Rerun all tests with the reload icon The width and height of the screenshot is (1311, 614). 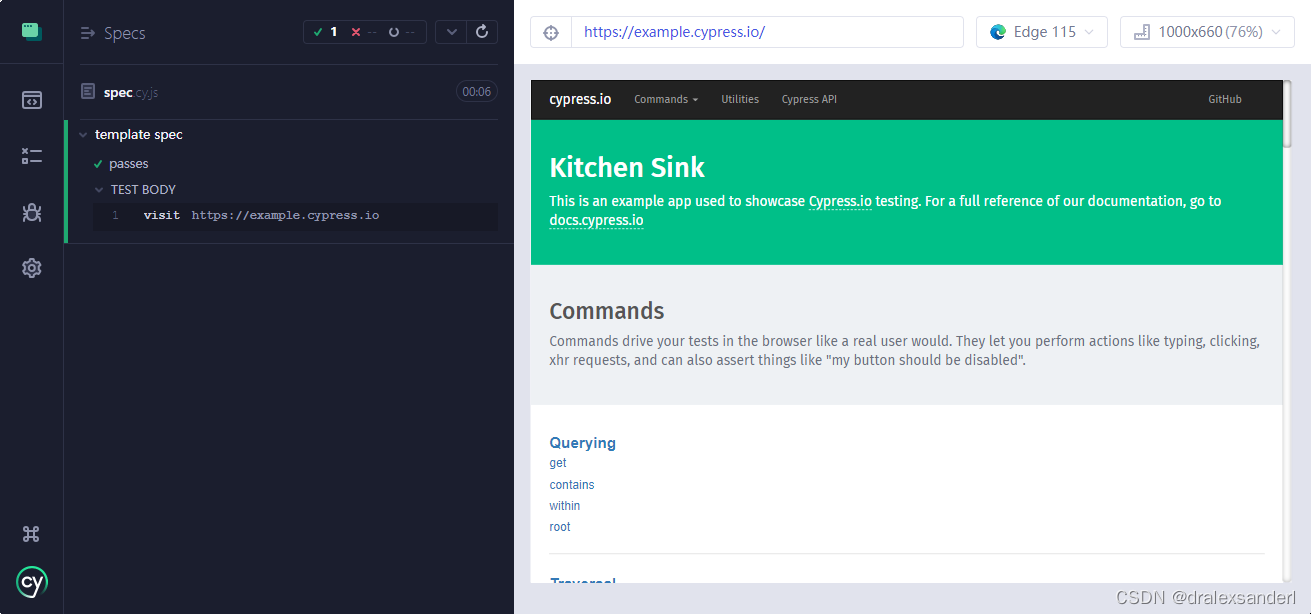482,32
